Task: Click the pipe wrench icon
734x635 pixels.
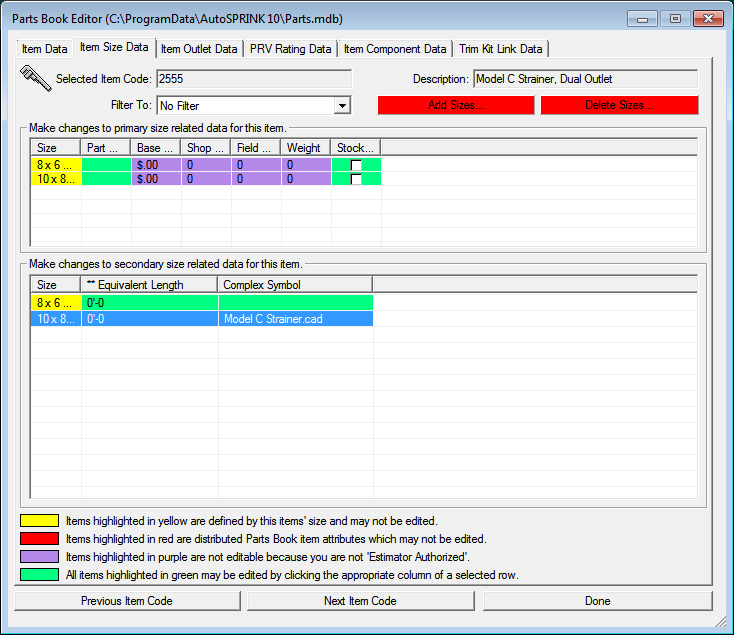Action: [x=34, y=78]
